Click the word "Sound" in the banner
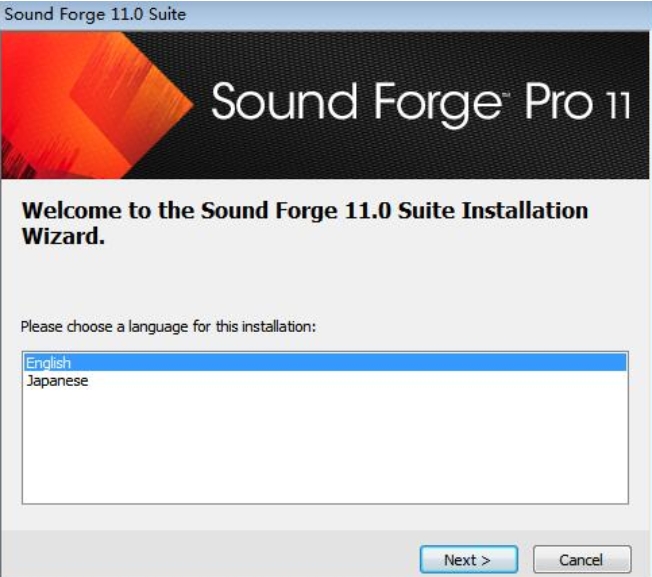 click(284, 101)
